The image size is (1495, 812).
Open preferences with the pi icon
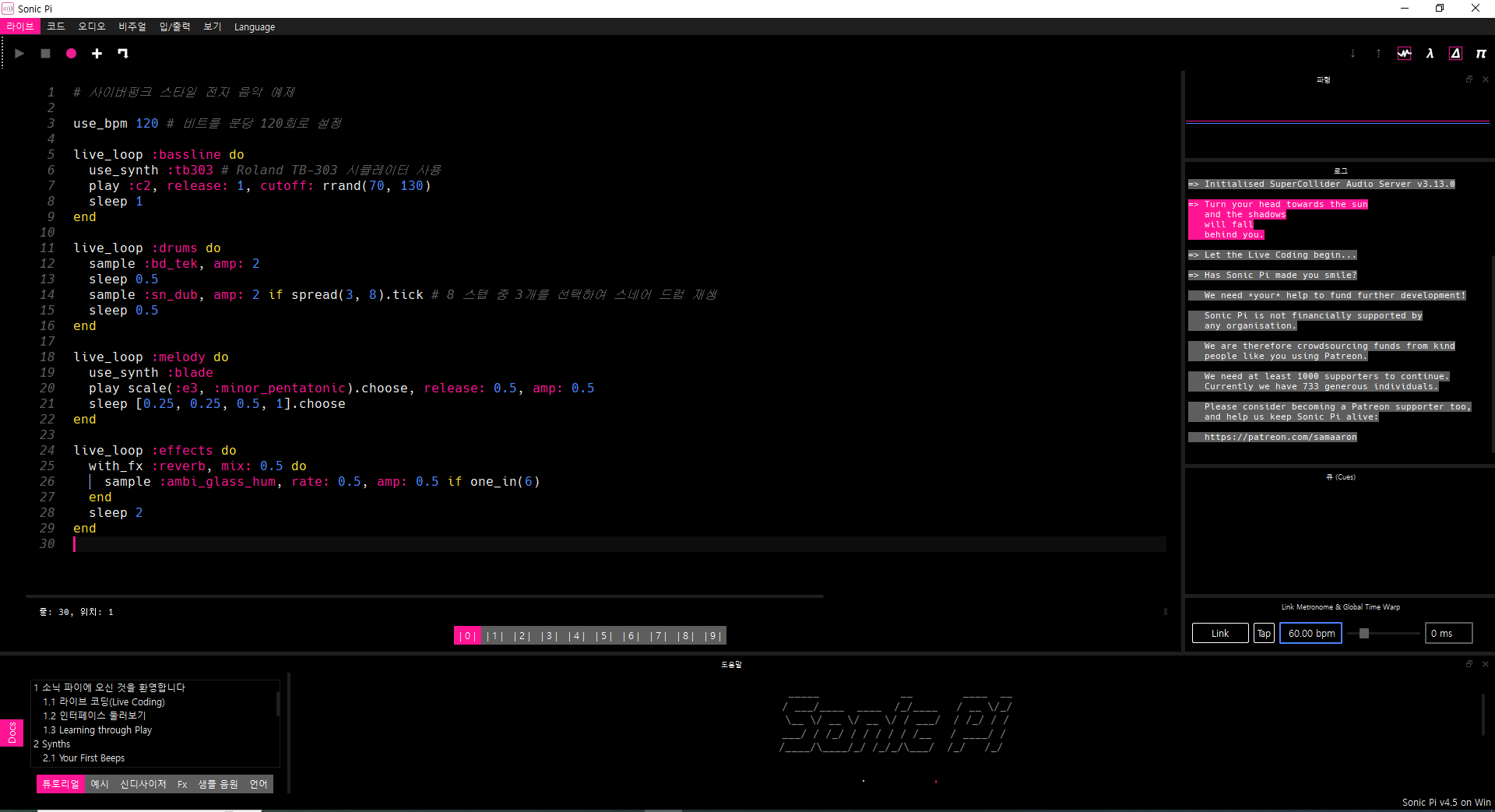[1481, 54]
